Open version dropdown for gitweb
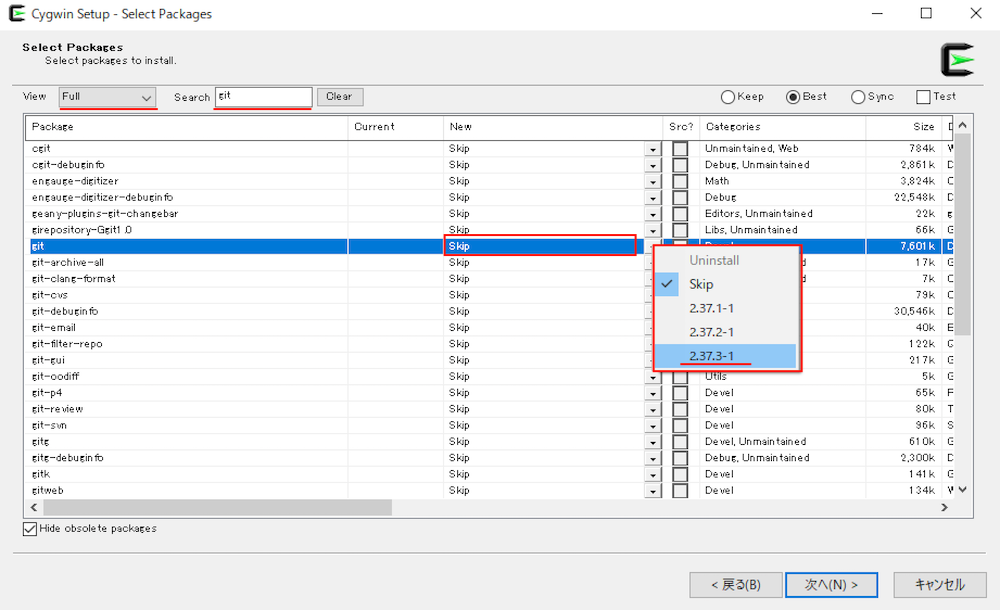 coord(653,491)
